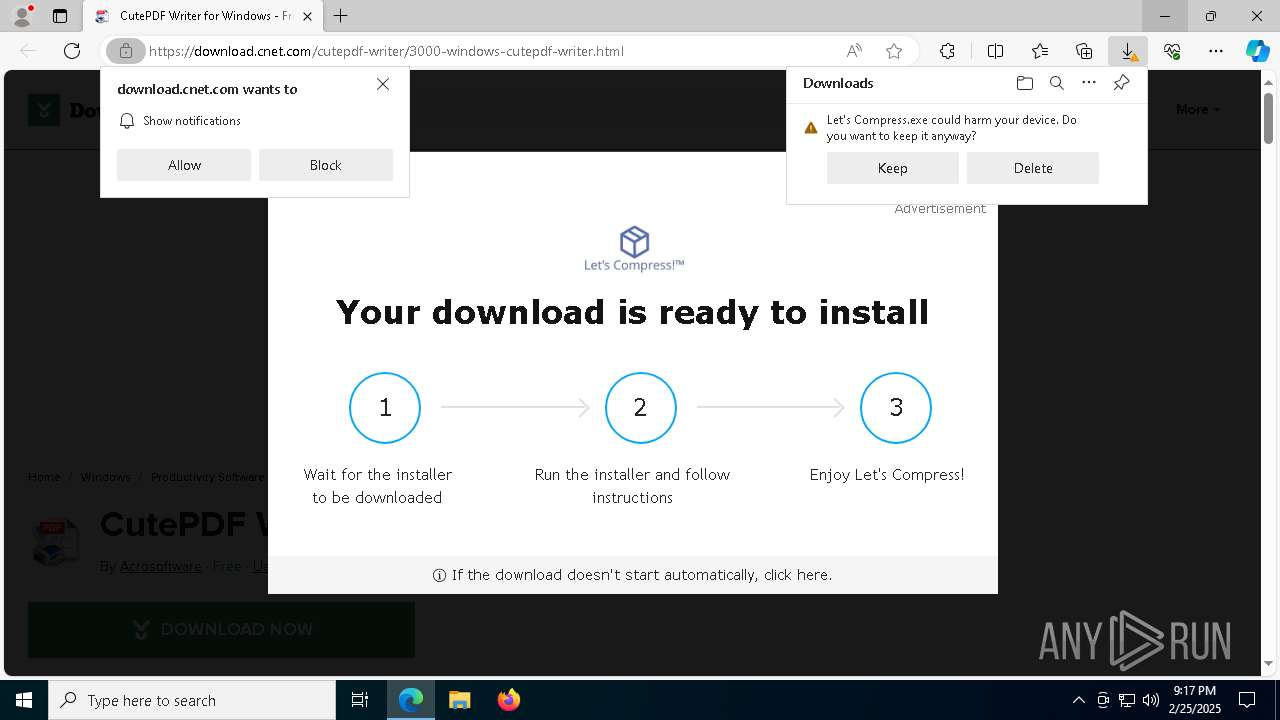Click the Home breadcrumb link
The image size is (1280, 720).
(x=44, y=477)
